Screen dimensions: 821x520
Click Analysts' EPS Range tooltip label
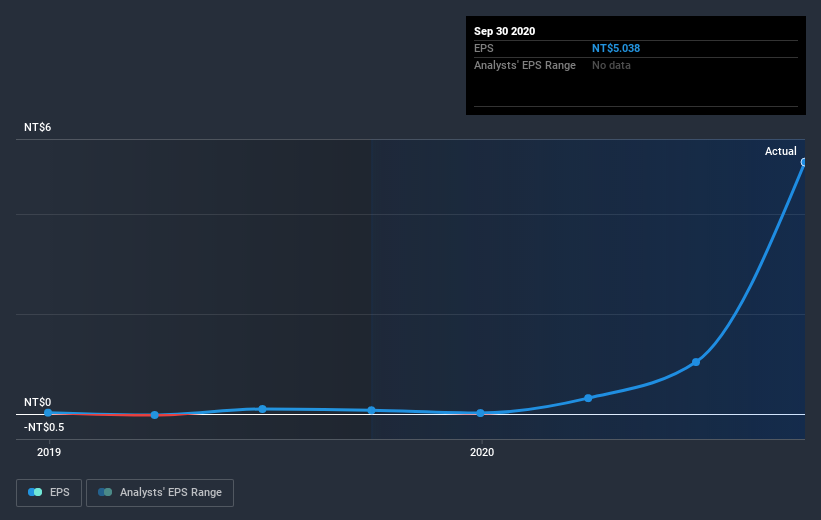pos(525,65)
